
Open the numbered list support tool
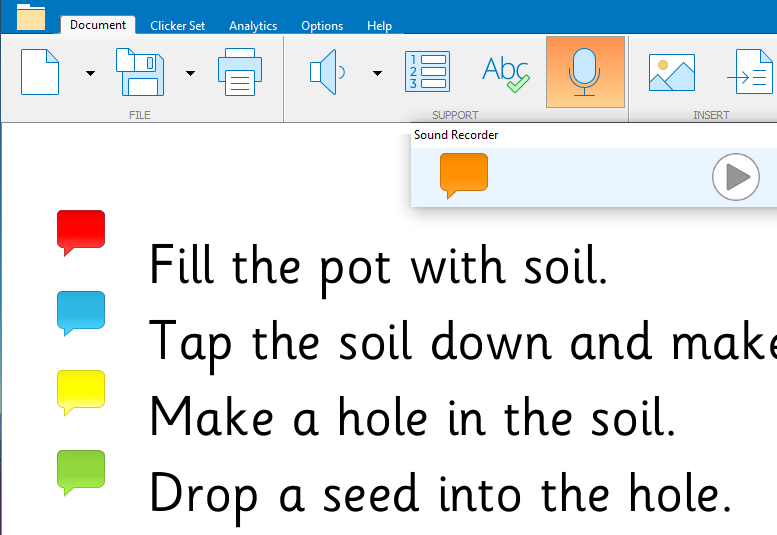(x=427, y=72)
